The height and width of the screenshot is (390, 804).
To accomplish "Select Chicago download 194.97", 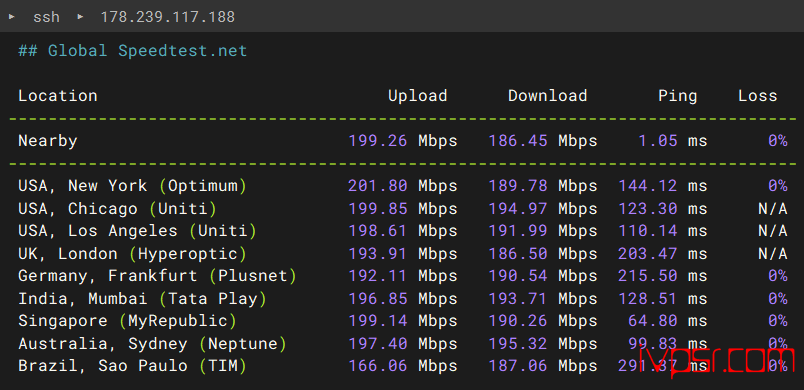I will (518, 209).
